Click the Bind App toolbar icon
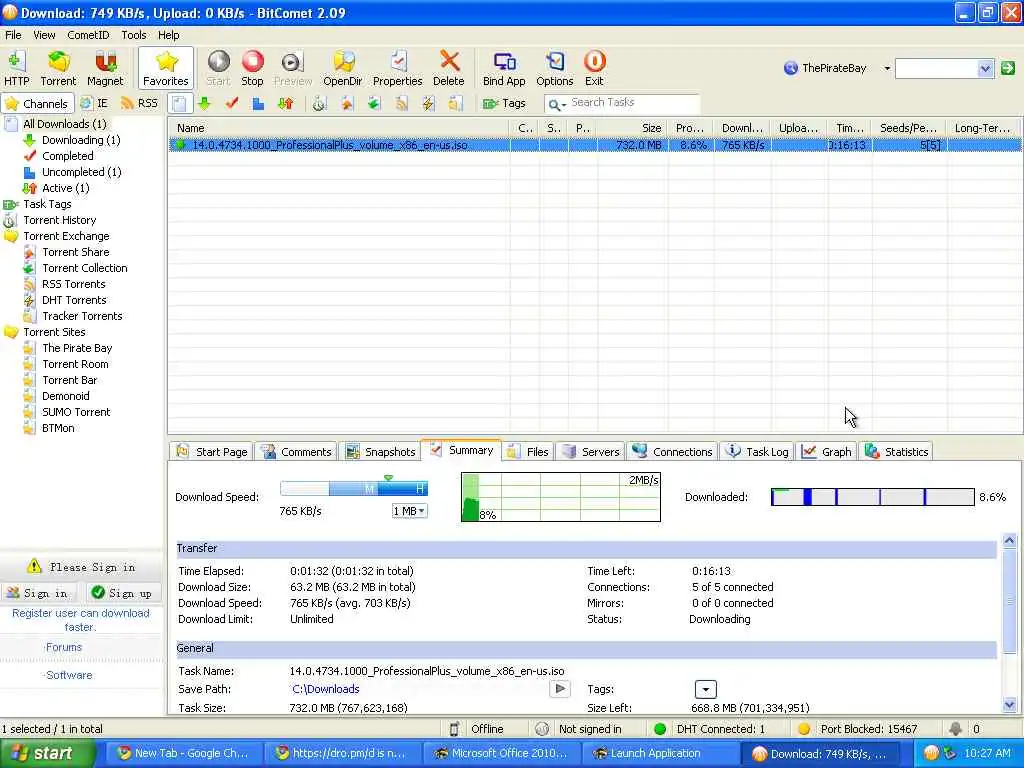 (504, 69)
